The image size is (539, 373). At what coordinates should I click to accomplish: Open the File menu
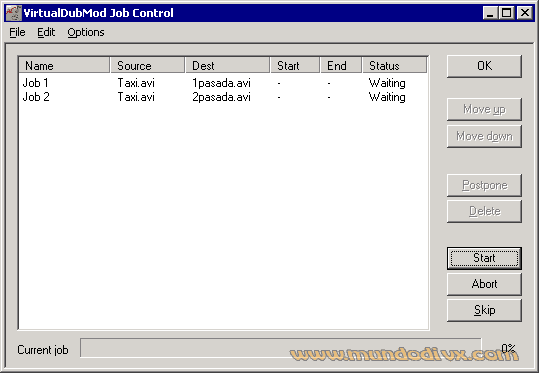(x=17, y=32)
